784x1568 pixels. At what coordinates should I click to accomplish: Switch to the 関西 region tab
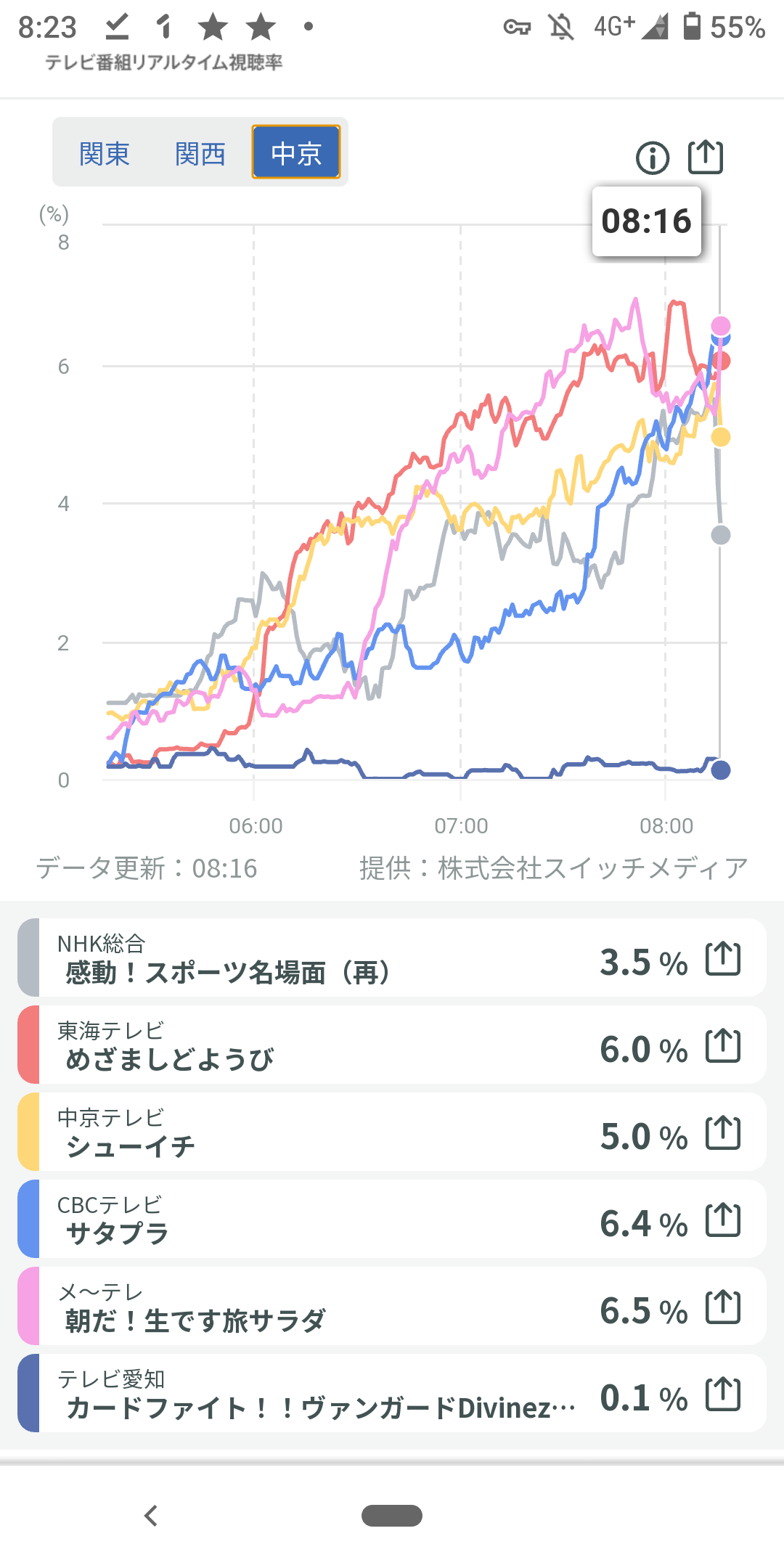click(x=200, y=153)
